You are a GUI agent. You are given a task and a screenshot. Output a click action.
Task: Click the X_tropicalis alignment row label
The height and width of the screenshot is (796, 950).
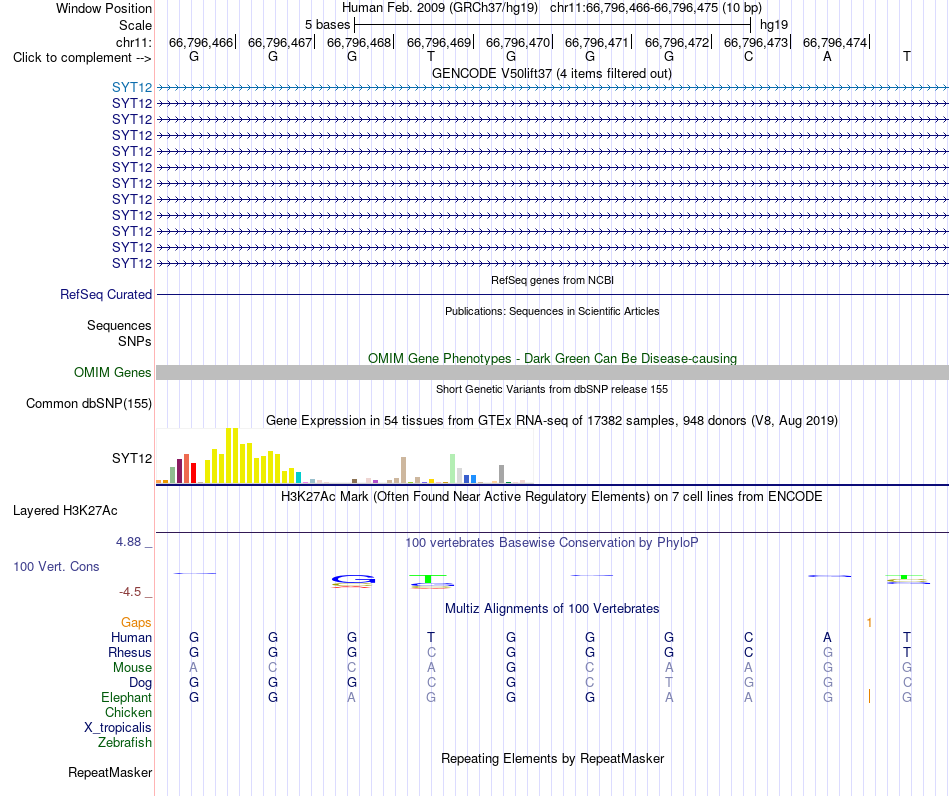click(x=118, y=728)
